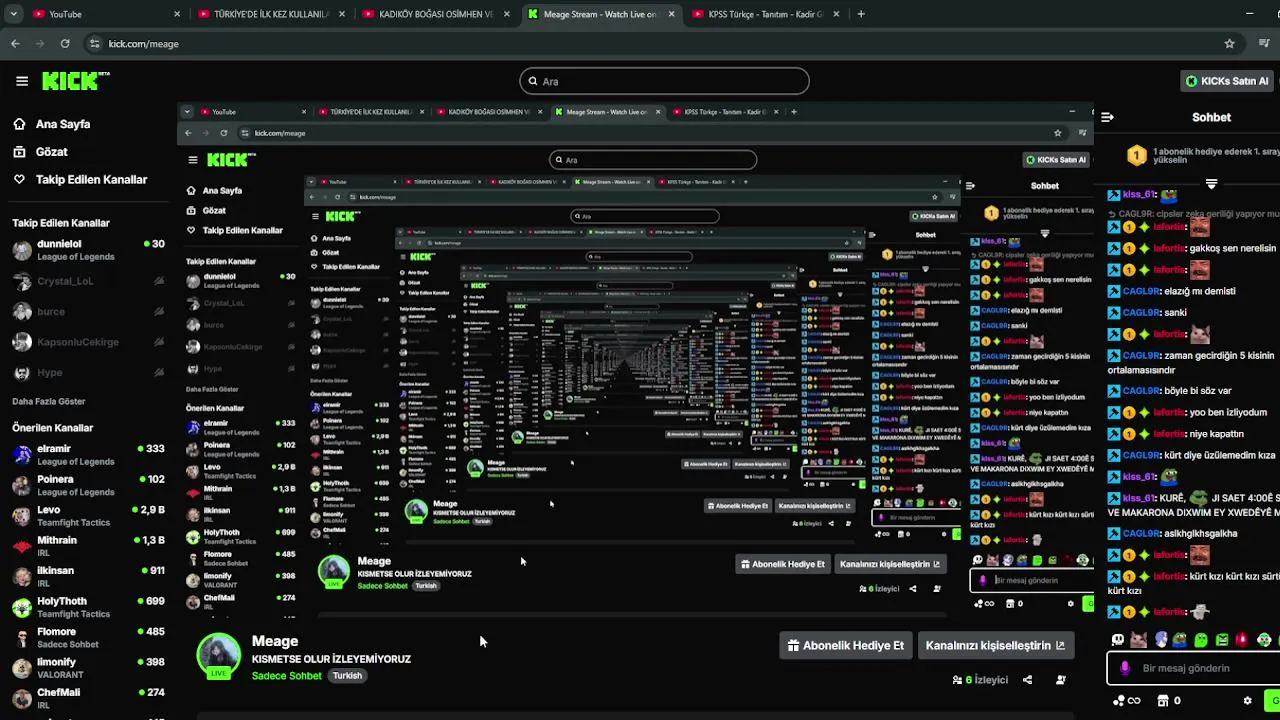Viewport: 1280px width, 720px height.
Task: Expand the gift leaderboard down arrow
Action: pyautogui.click(x=1211, y=184)
